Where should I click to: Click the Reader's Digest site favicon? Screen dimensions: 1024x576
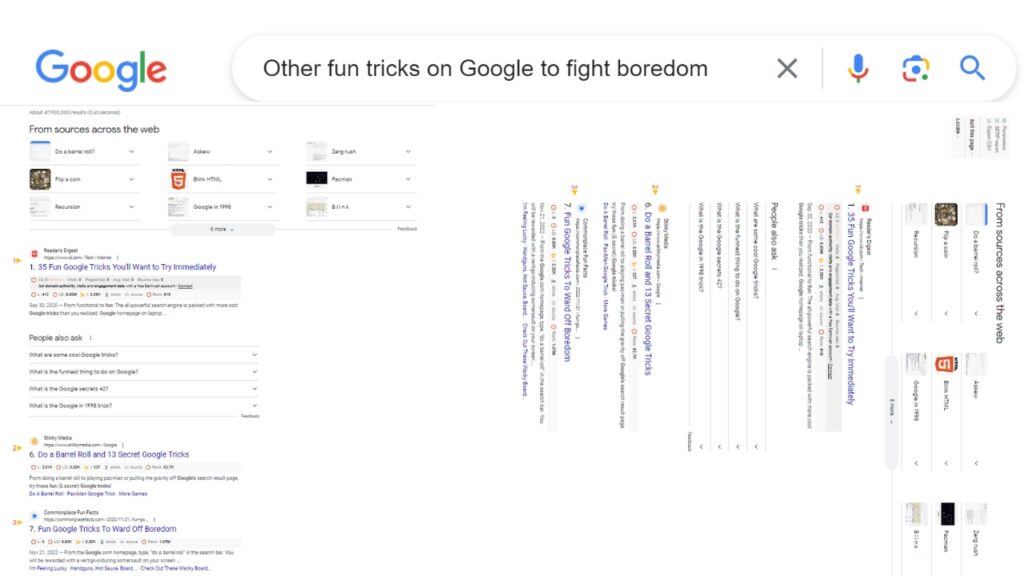click(x=35, y=253)
